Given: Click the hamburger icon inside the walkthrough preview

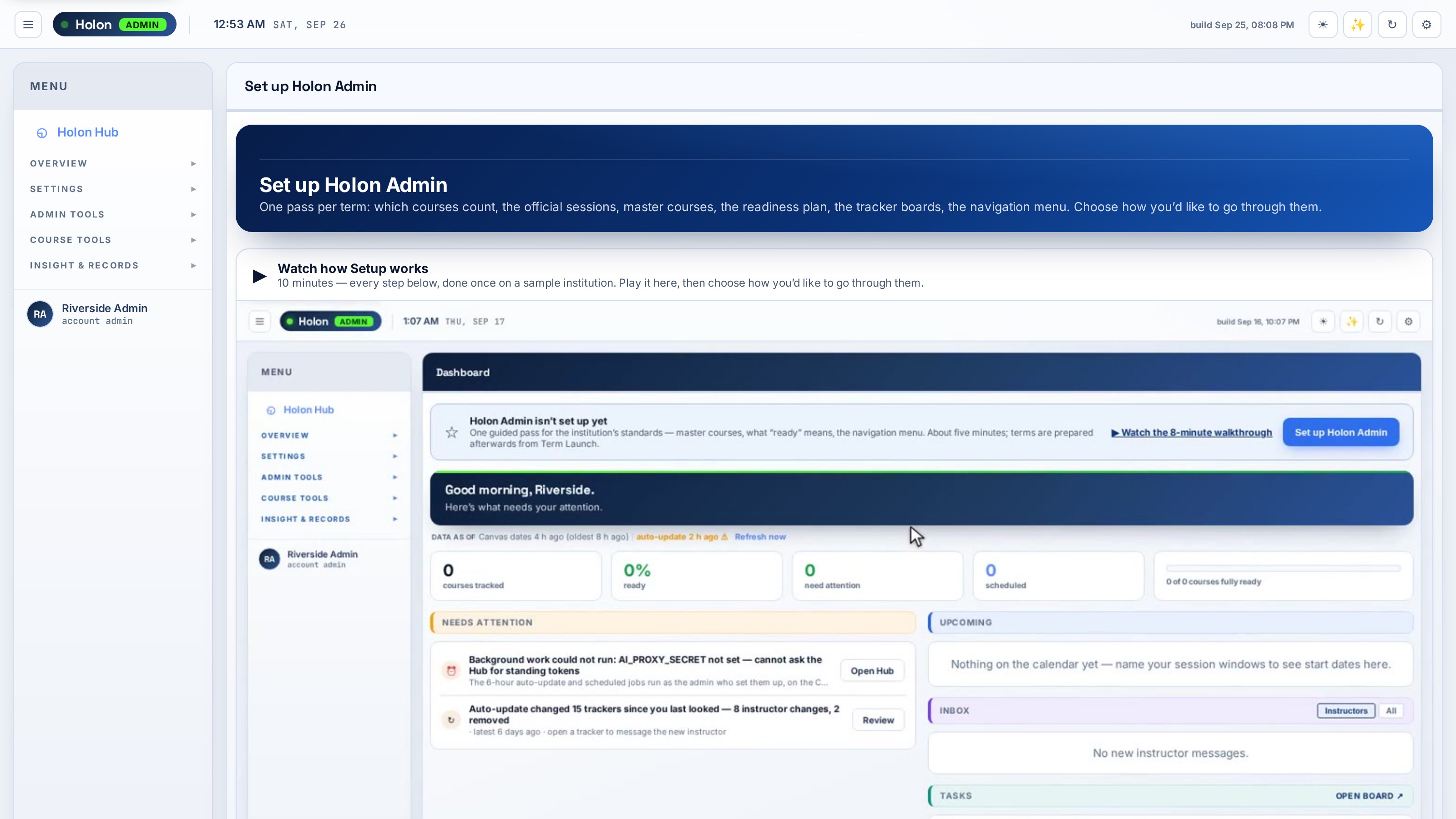Looking at the screenshot, I should pyautogui.click(x=259, y=321).
